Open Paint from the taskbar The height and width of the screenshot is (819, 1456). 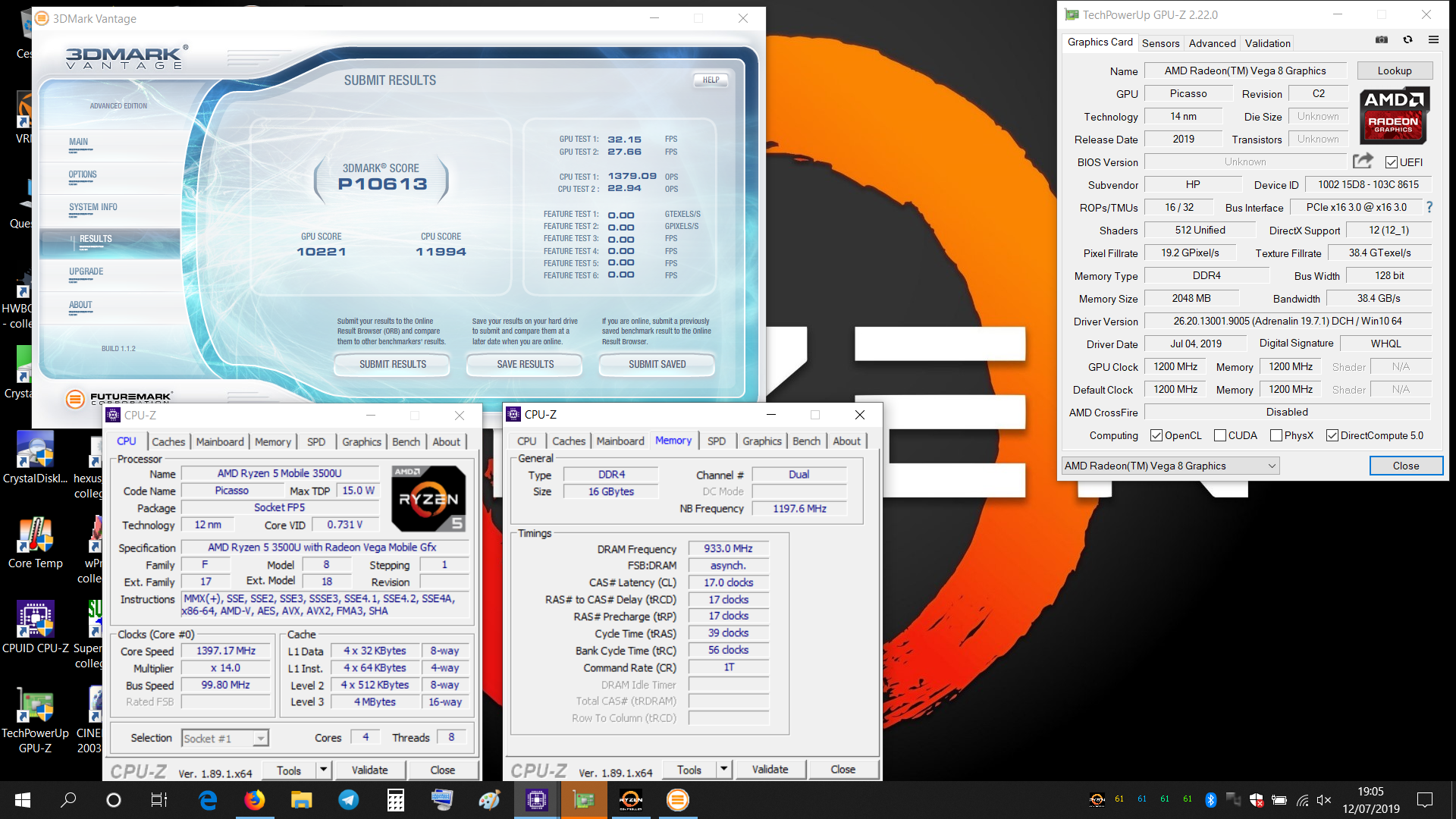coord(490,800)
